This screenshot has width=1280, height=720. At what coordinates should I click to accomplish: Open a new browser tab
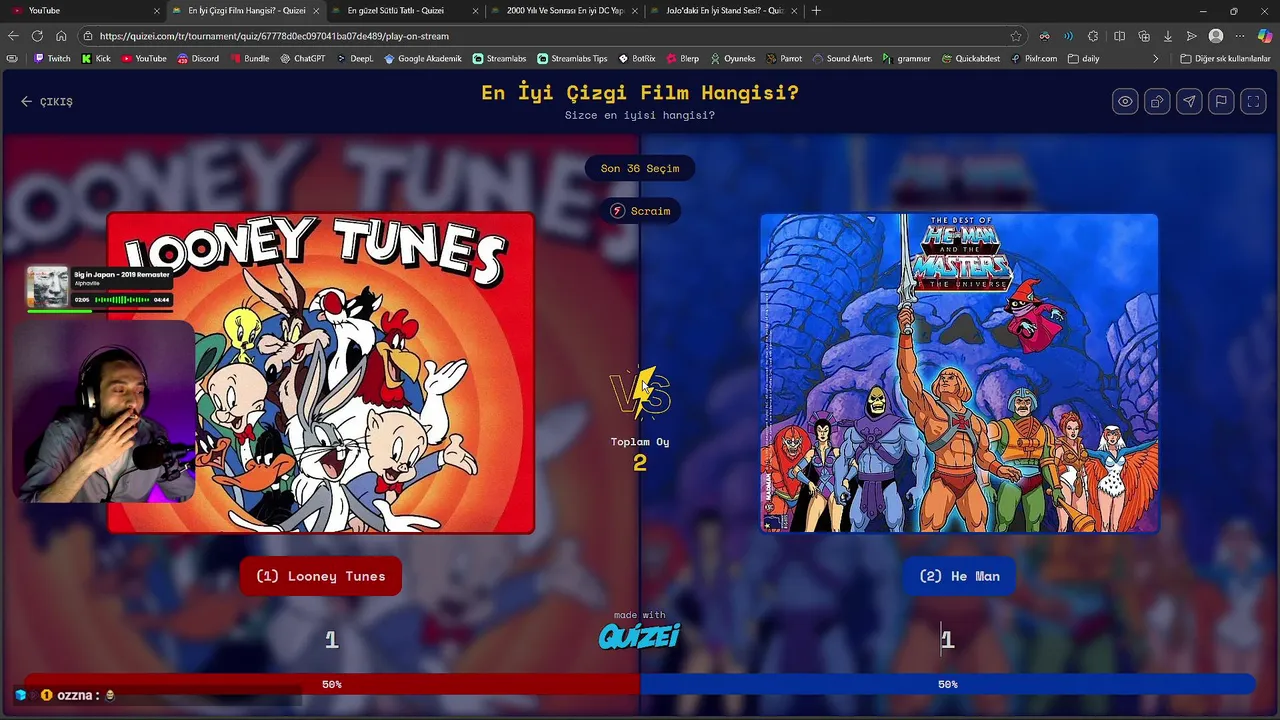pos(816,10)
